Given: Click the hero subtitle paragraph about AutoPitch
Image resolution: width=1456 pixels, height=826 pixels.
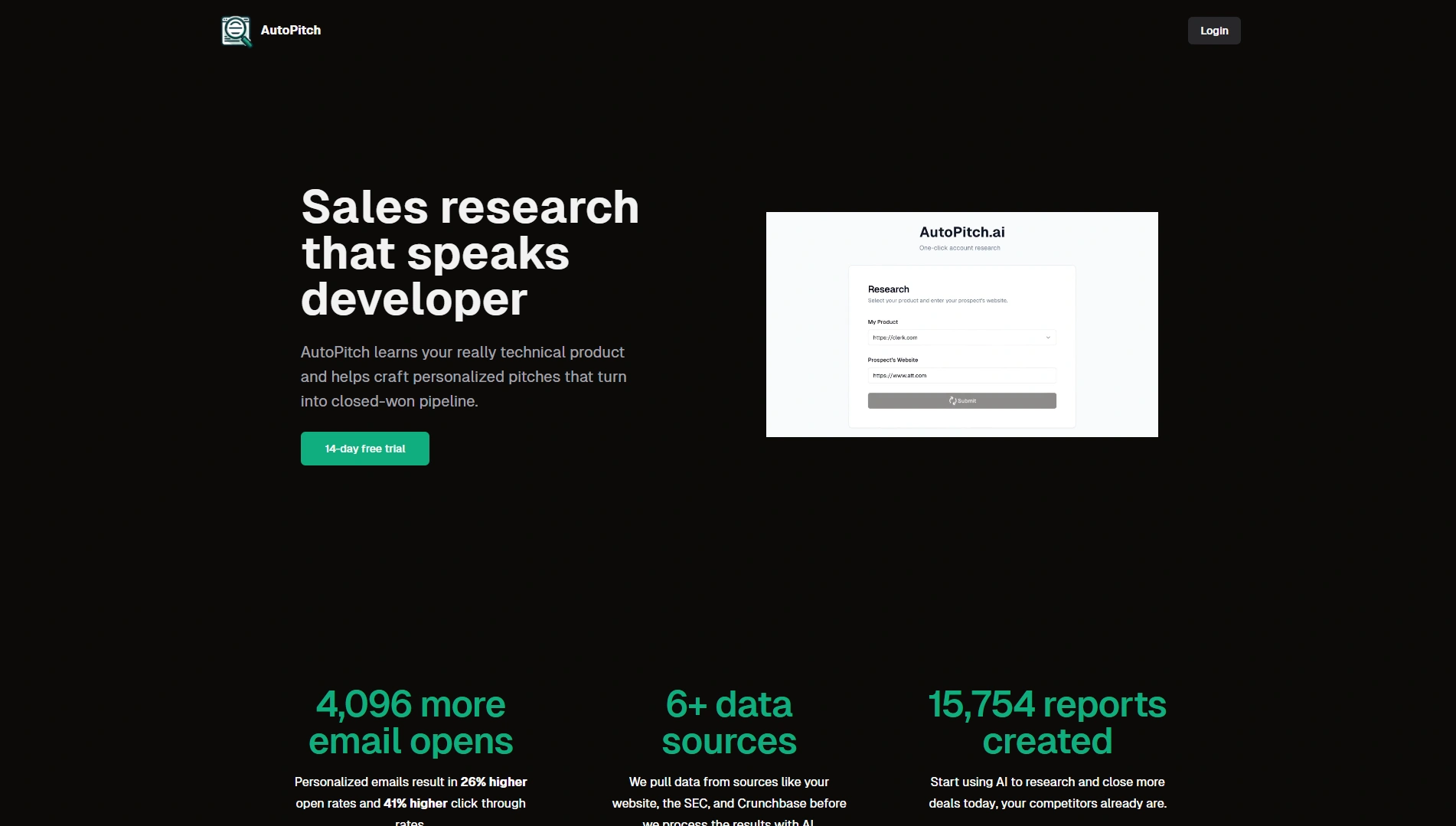Looking at the screenshot, I should point(464,377).
